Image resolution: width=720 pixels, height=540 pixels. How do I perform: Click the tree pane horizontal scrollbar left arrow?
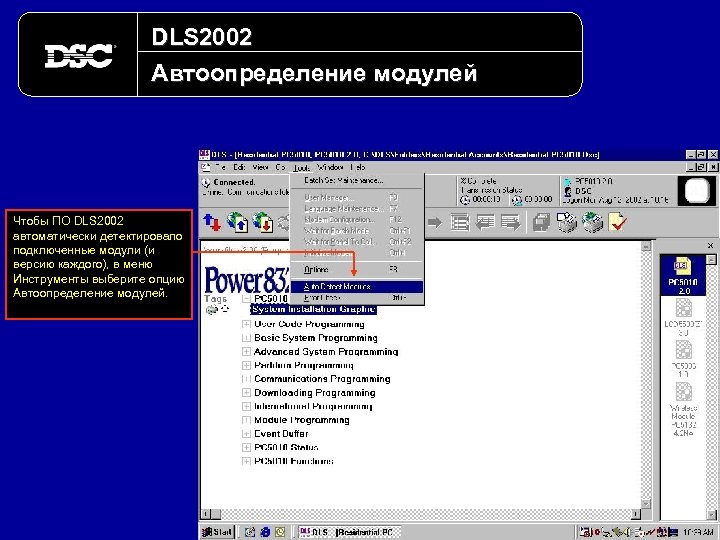click(x=206, y=514)
